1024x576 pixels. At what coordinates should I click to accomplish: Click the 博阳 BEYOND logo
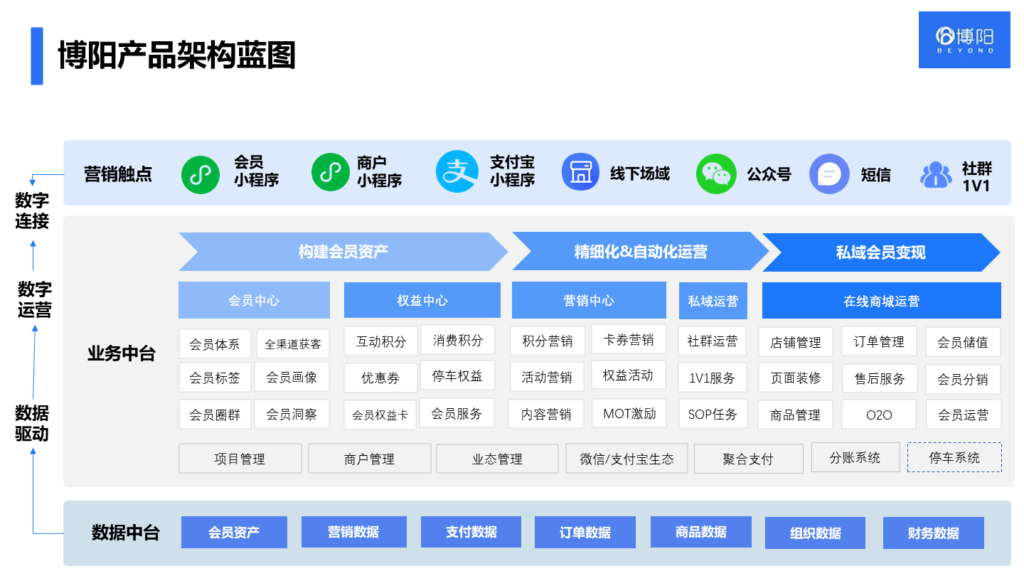click(963, 40)
